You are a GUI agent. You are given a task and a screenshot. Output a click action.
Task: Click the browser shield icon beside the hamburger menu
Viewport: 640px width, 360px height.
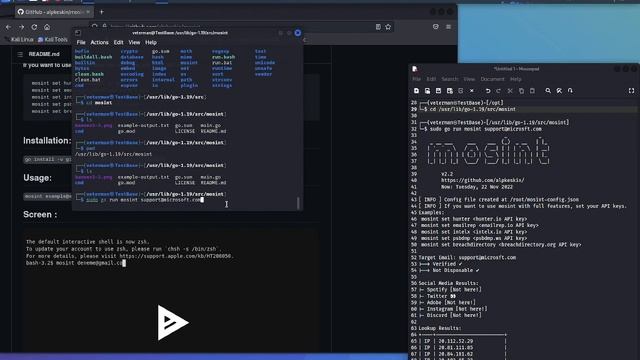click(436, 27)
